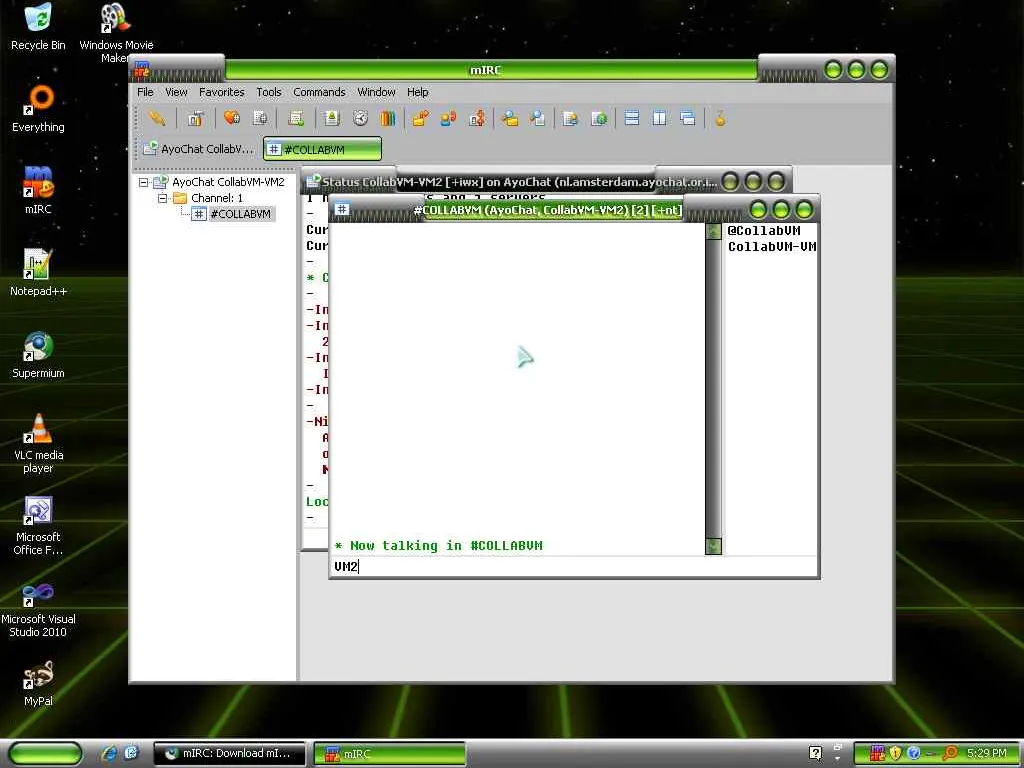
Task: Click the green Start button
Action: [45, 753]
